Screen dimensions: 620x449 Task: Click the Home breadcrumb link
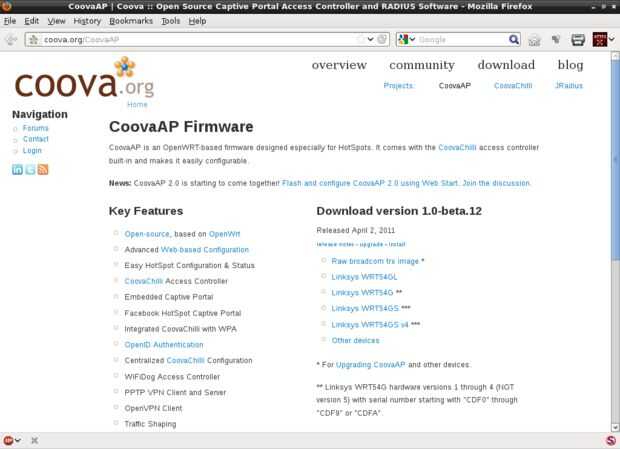click(x=137, y=104)
